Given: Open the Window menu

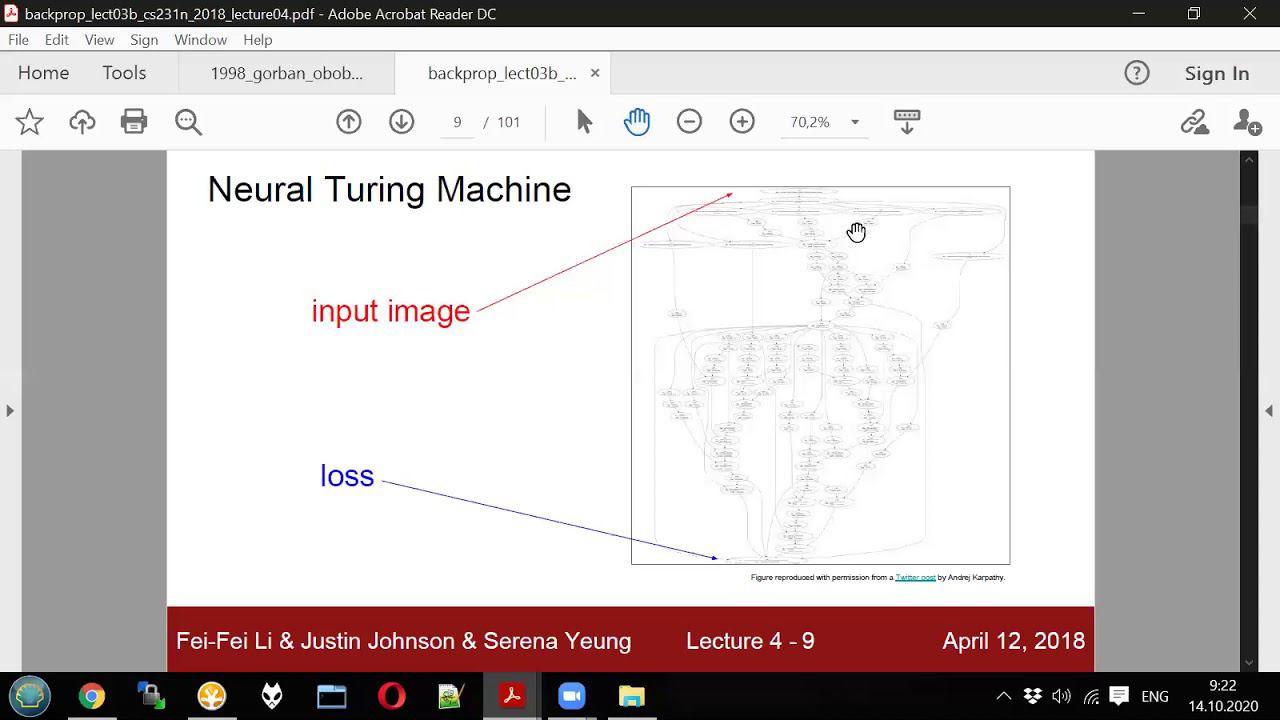Looking at the screenshot, I should pyautogui.click(x=201, y=40).
